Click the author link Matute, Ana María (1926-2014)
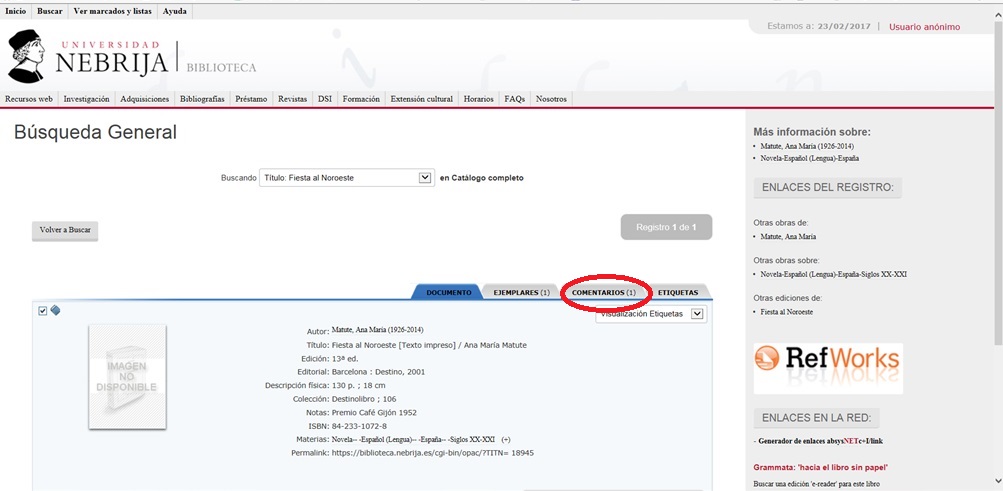 pos(377,330)
